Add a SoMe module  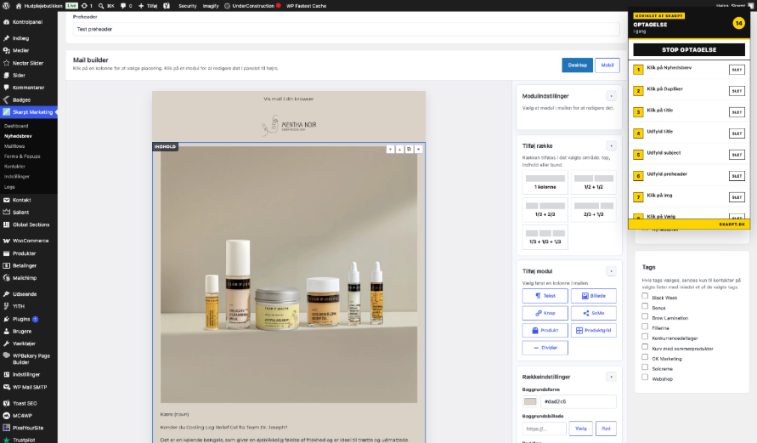tap(593, 313)
